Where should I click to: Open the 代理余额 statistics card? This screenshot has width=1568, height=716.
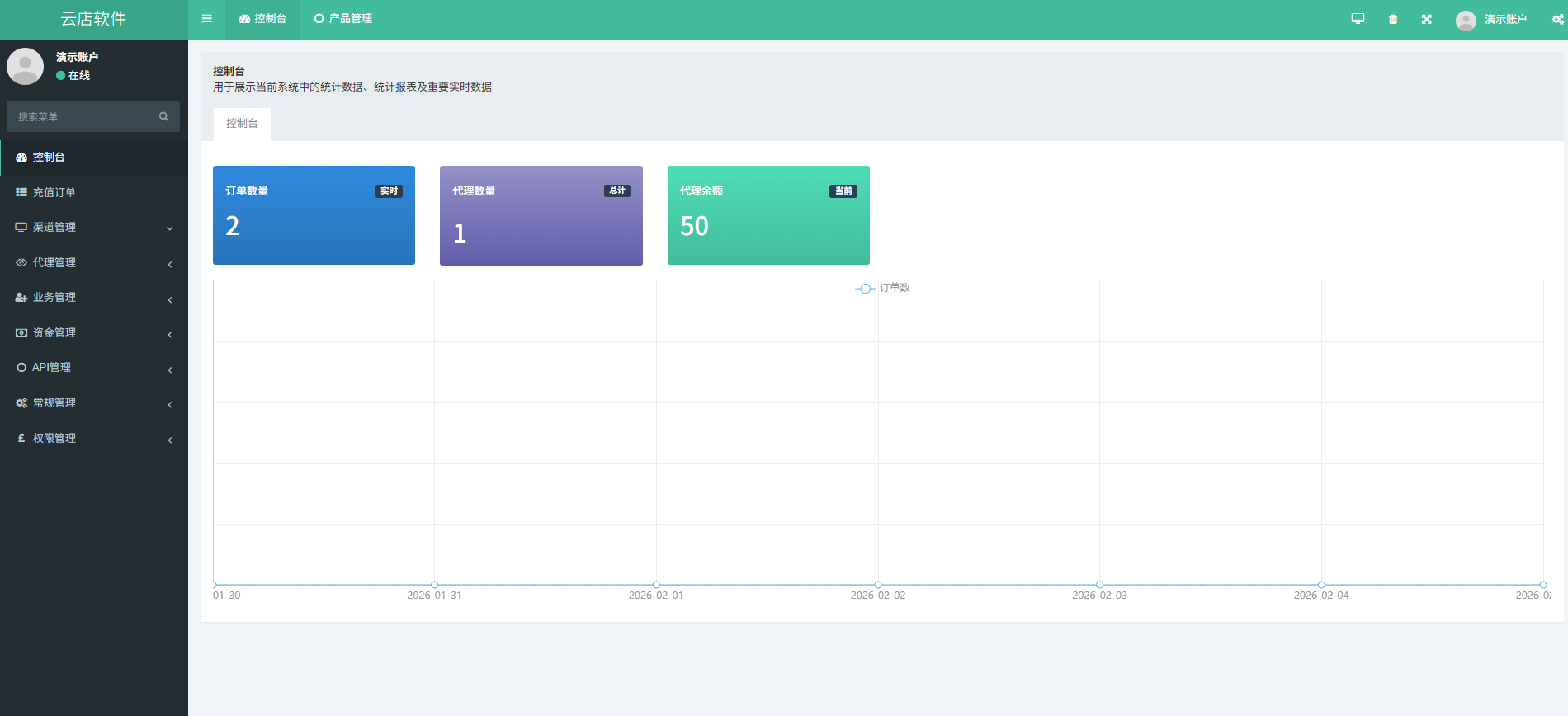767,215
